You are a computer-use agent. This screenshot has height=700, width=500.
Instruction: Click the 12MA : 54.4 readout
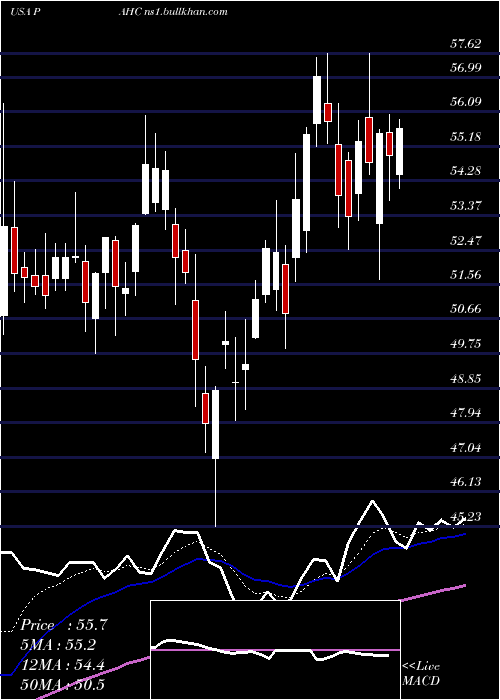point(62,665)
